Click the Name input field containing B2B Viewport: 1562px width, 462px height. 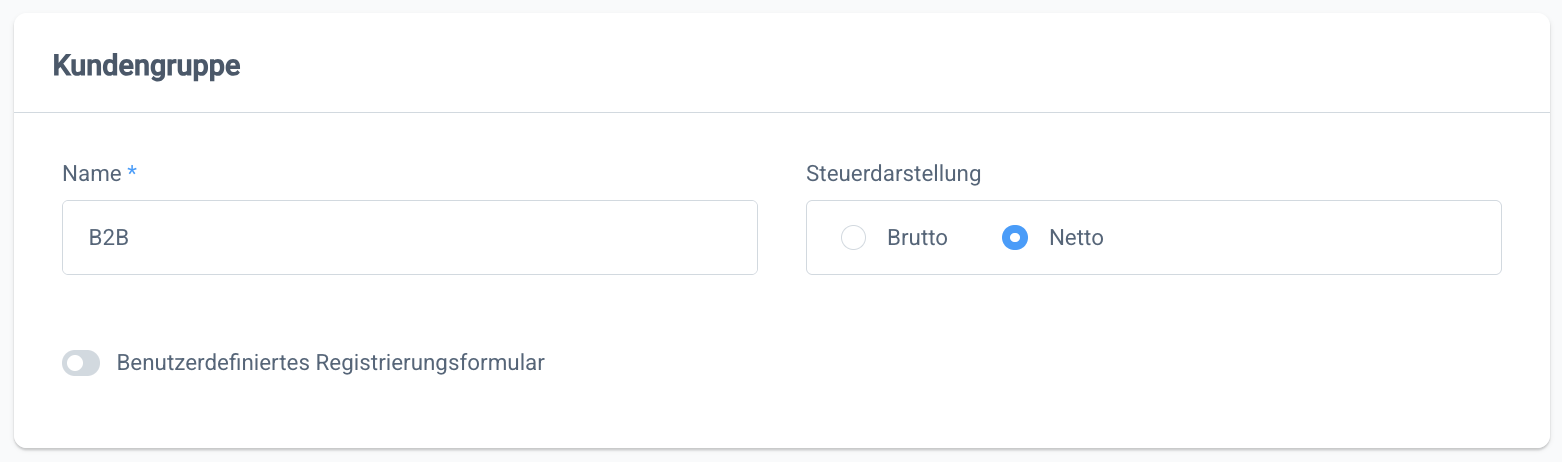(x=409, y=238)
